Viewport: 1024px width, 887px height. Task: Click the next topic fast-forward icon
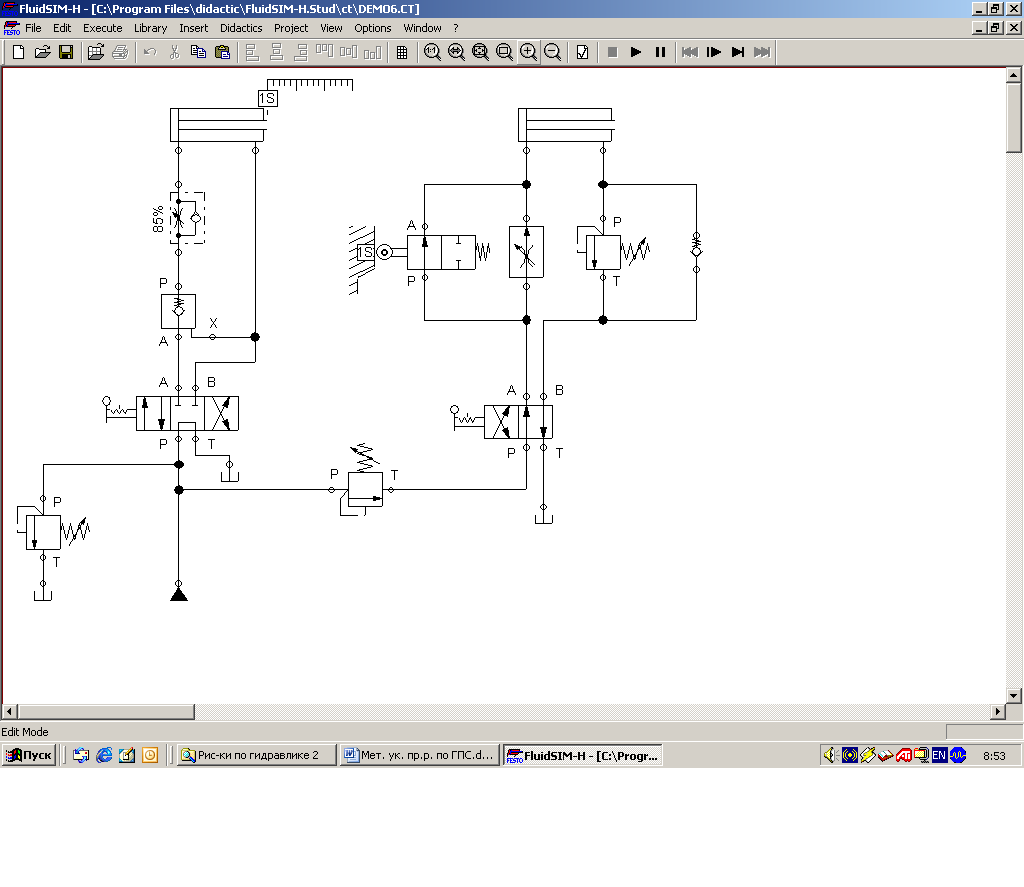762,52
